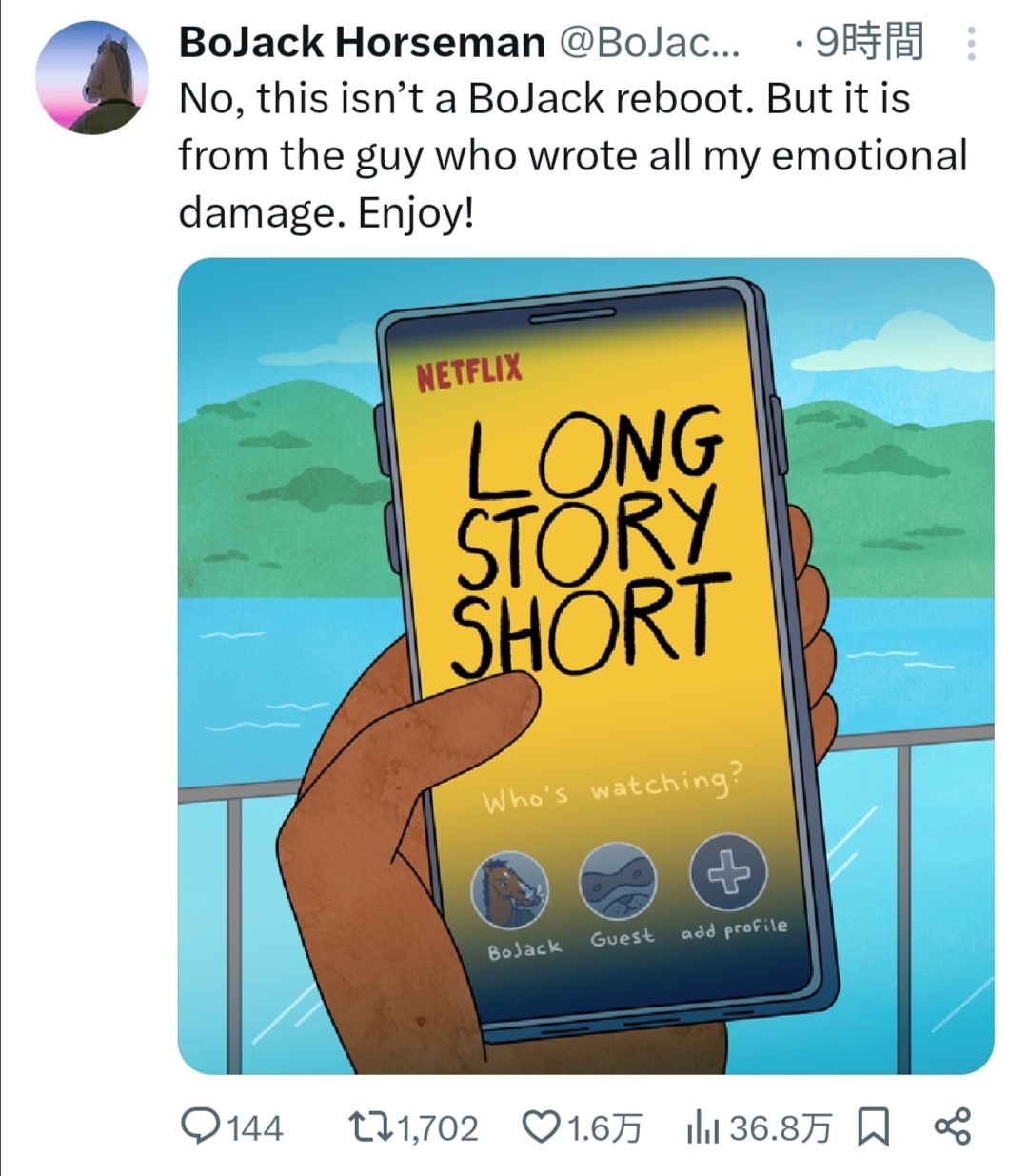The image size is (1028, 1176).
Task: Tap the 144 replies count
Action: coord(254,1128)
